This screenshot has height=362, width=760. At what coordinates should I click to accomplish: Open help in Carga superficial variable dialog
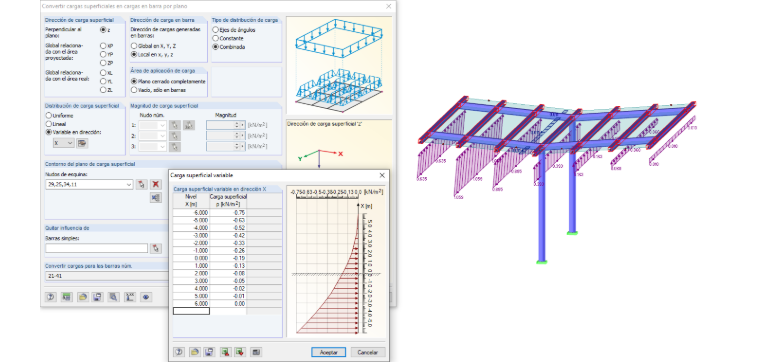pyautogui.click(x=179, y=352)
